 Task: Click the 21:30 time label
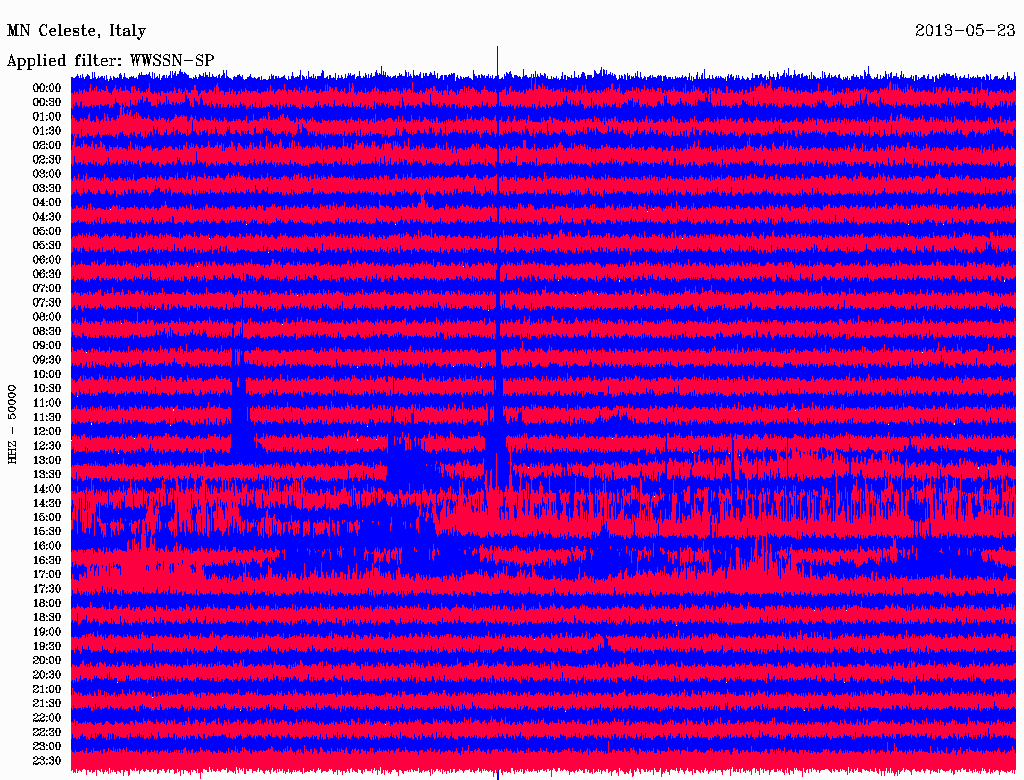point(47,704)
